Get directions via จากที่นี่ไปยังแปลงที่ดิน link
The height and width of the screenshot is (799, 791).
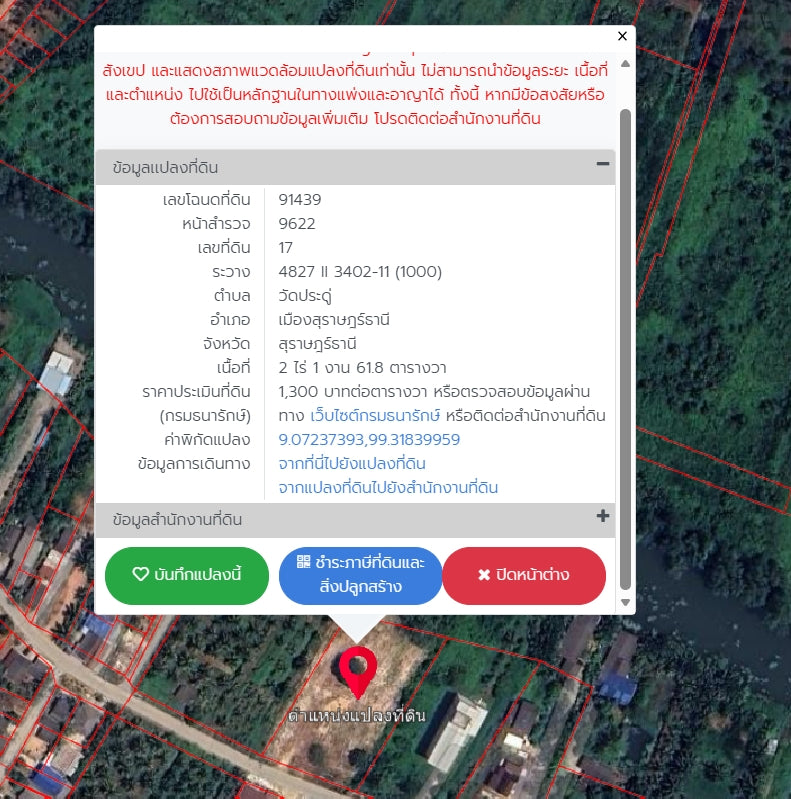[352, 464]
